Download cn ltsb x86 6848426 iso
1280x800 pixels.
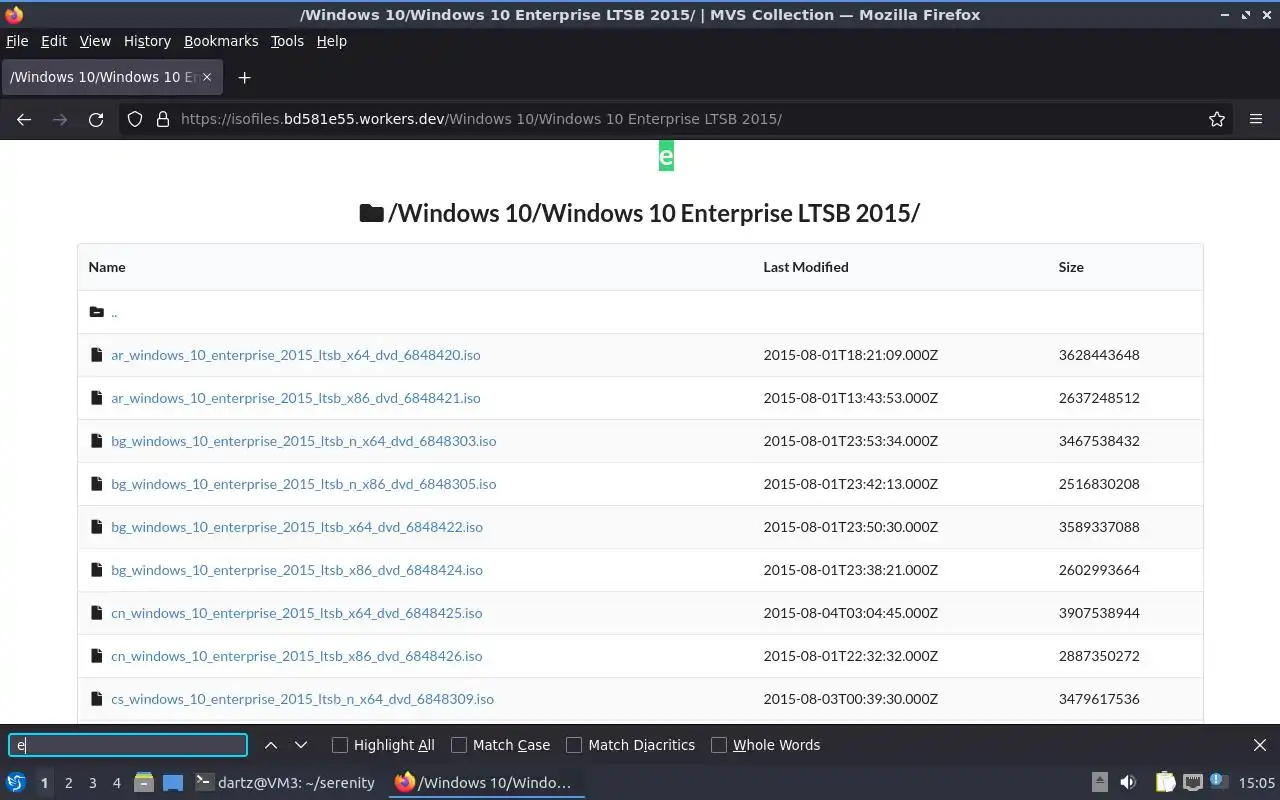(296, 656)
